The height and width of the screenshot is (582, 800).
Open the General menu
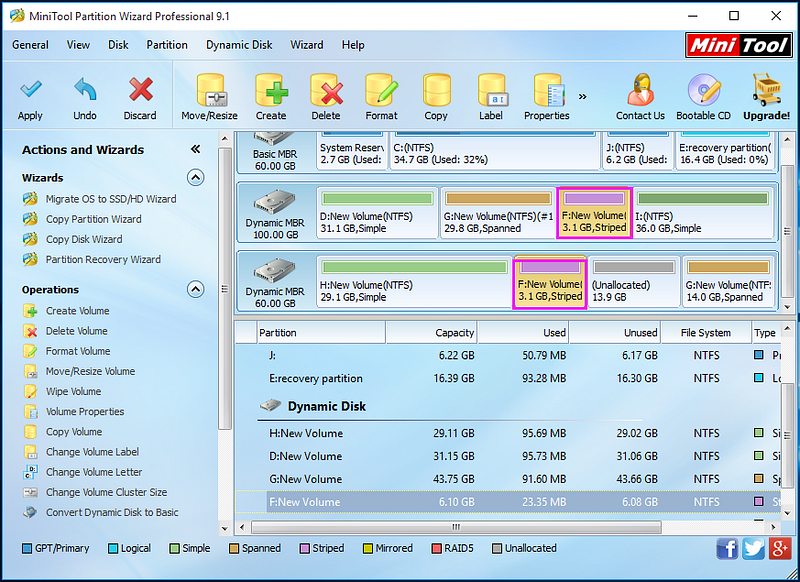click(x=30, y=45)
